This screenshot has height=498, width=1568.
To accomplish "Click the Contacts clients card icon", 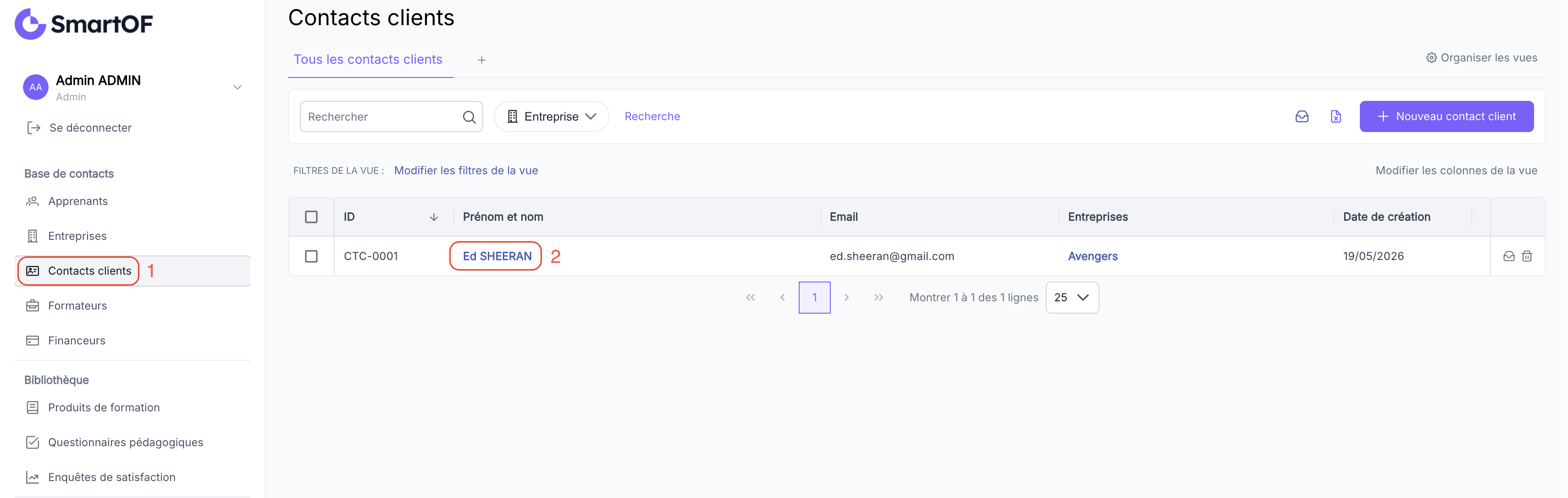I will 32,271.
